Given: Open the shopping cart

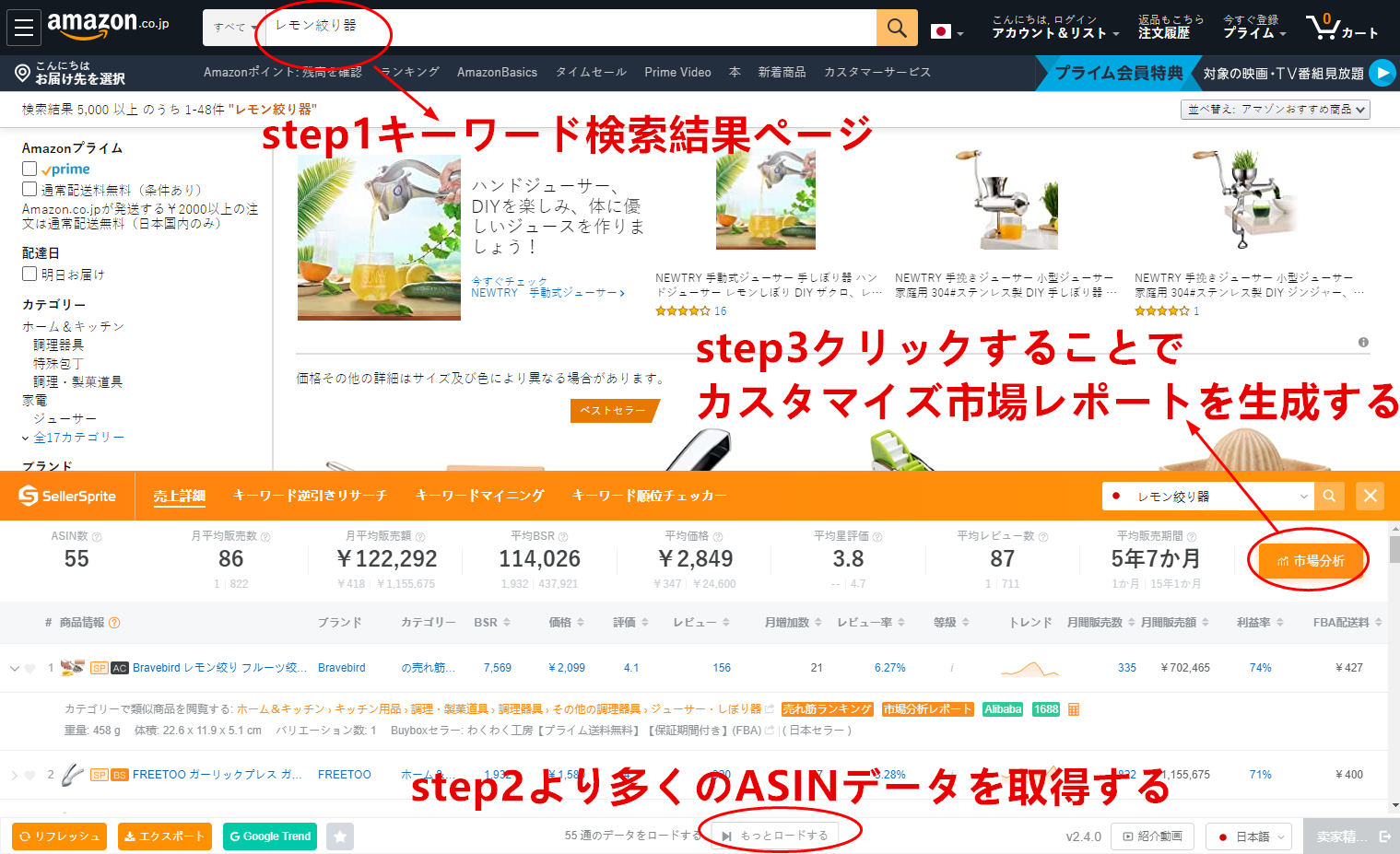Looking at the screenshot, I should pyautogui.click(x=1341, y=28).
